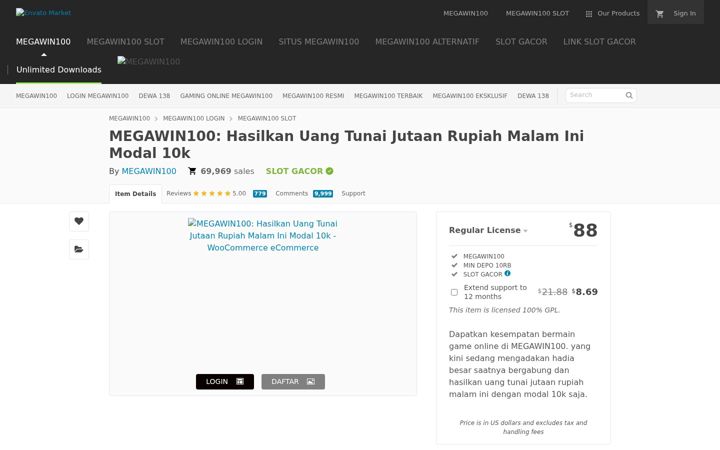The width and height of the screenshot is (720, 450).
Task: Click the Our Products grid icon
Action: coord(589,14)
